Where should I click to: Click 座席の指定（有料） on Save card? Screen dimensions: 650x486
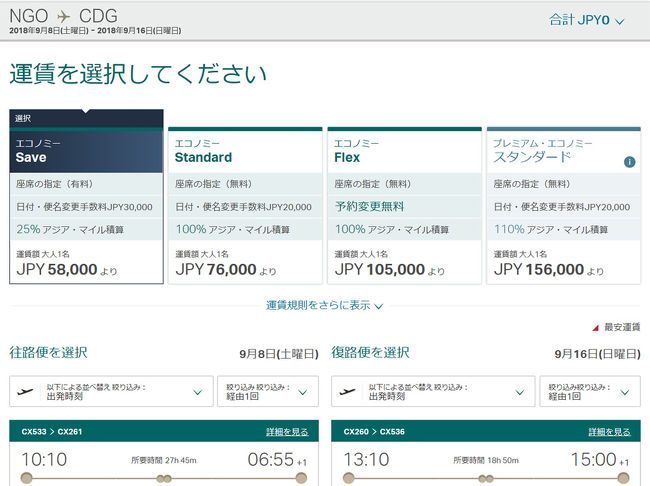(x=54, y=184)
